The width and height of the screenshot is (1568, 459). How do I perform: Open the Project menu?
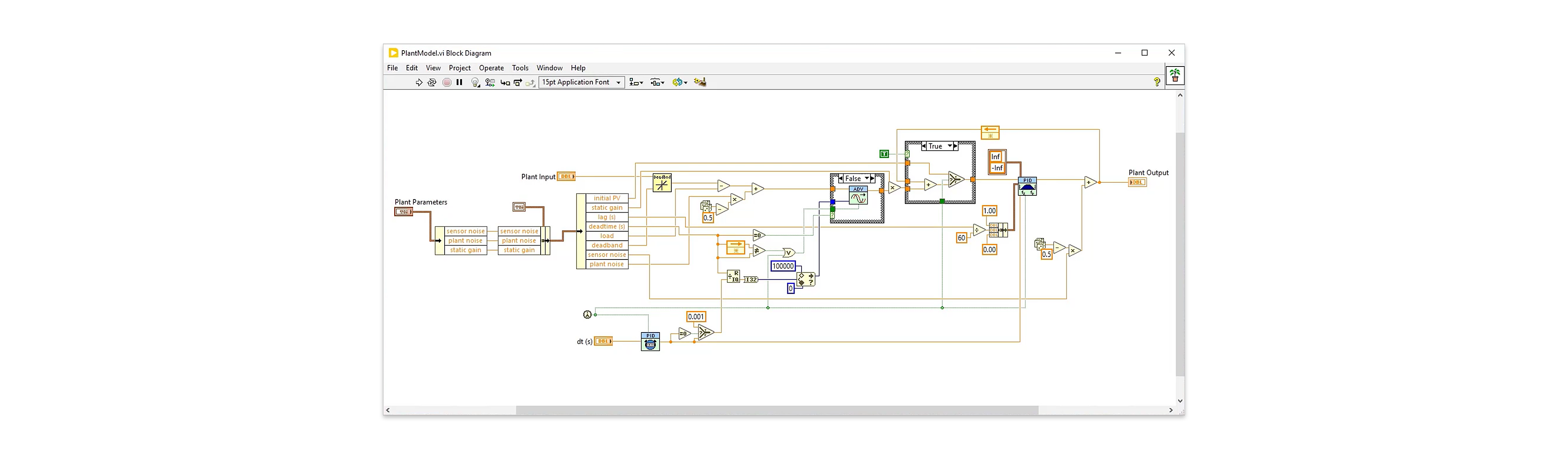click(x=459, y=68)
